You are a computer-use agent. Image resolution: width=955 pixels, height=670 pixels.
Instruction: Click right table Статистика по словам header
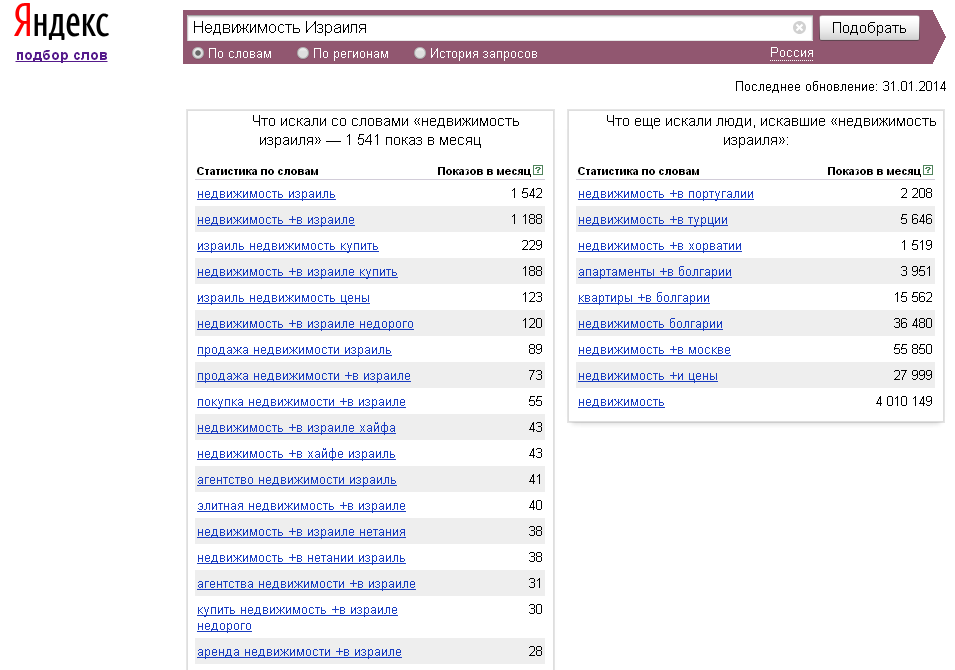638,171
